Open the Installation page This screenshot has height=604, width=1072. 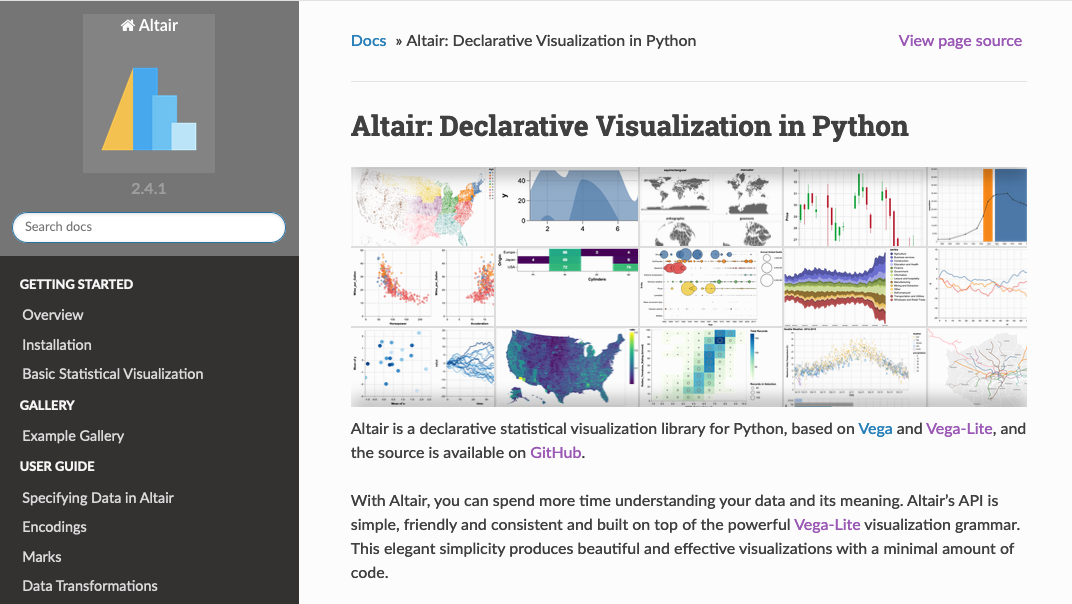57,345
